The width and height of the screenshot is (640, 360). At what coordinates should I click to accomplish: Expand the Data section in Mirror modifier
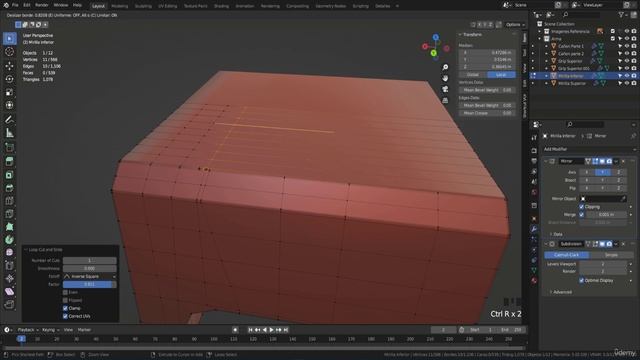coord(556,234)
